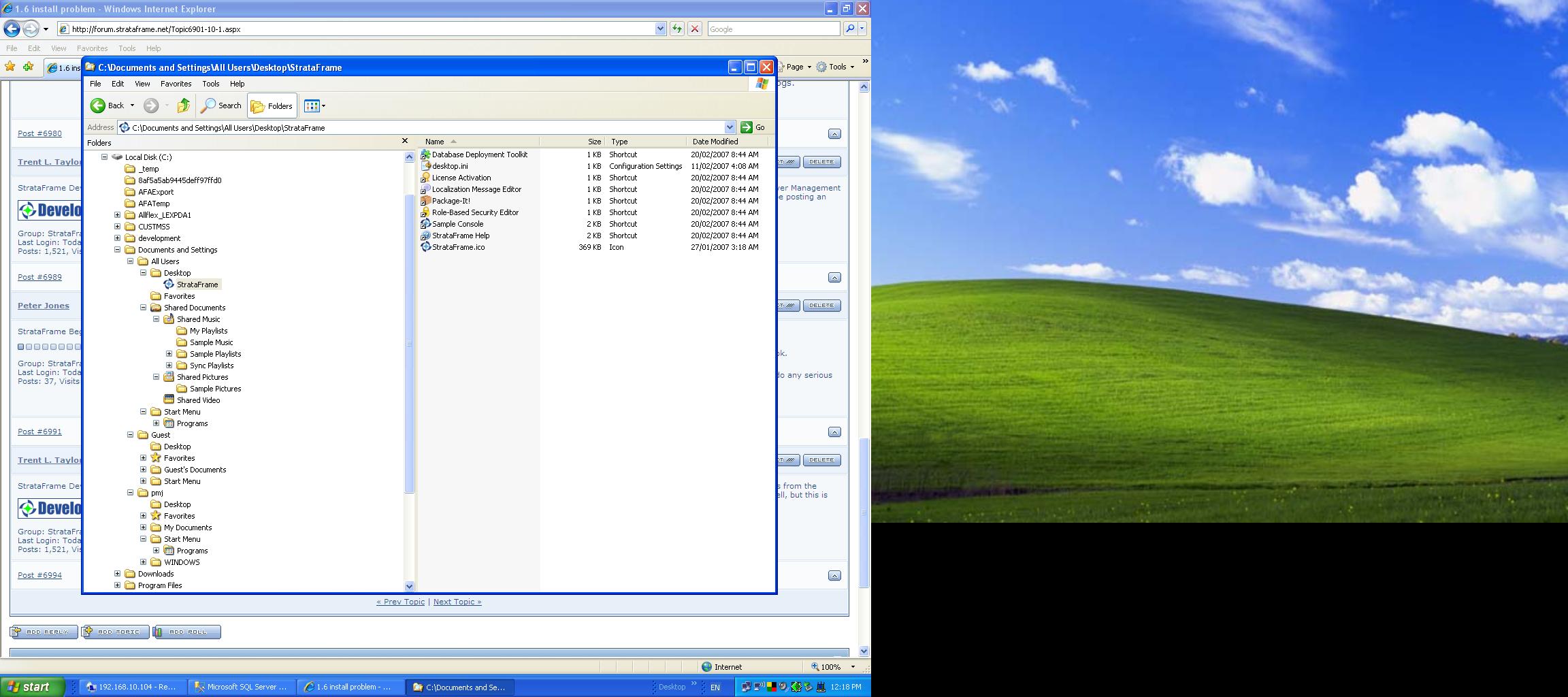Expand the Downloads folder node
1568x697 pixels.
pos(117,574)
